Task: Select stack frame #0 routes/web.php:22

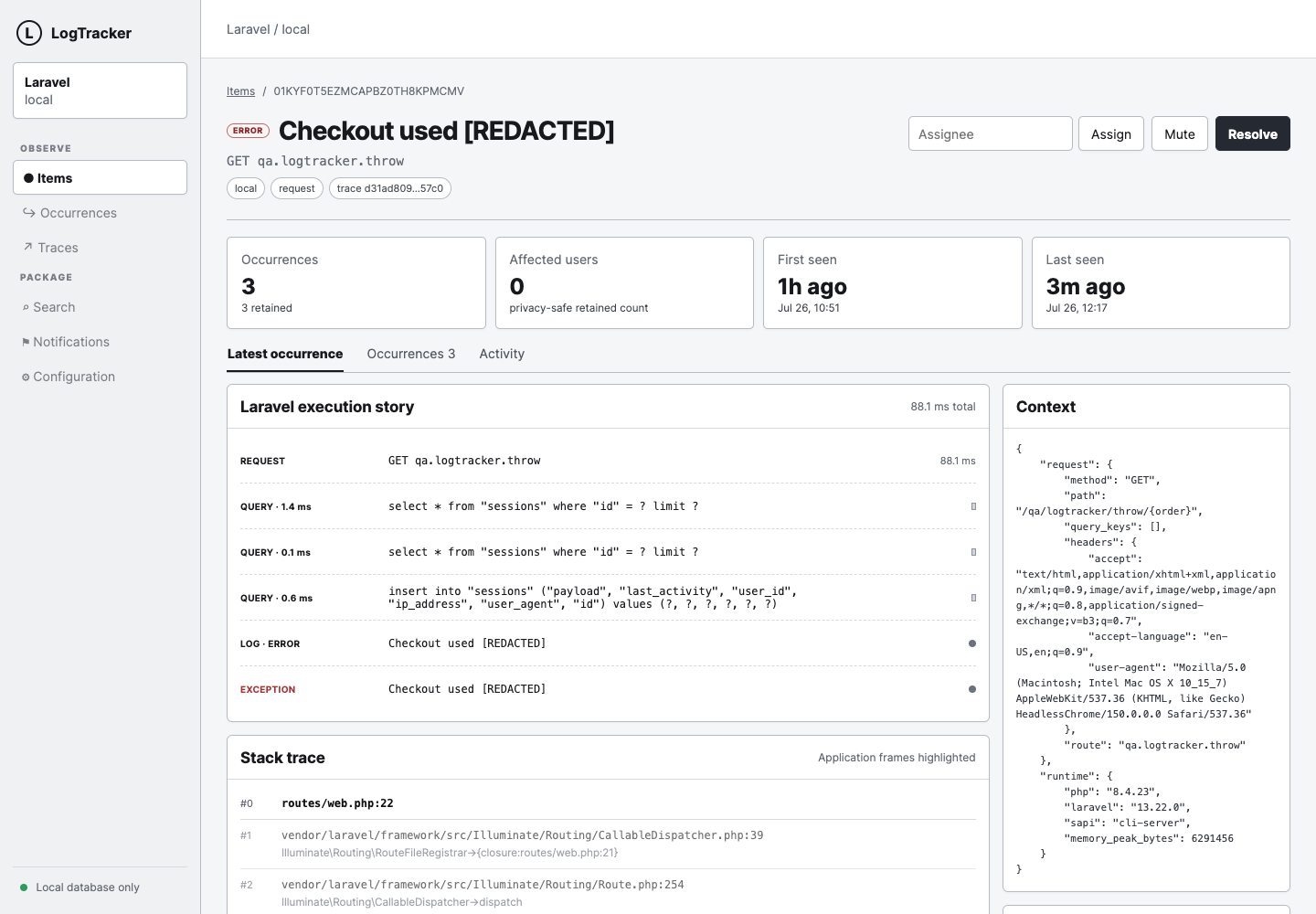Action: [608, 803]
